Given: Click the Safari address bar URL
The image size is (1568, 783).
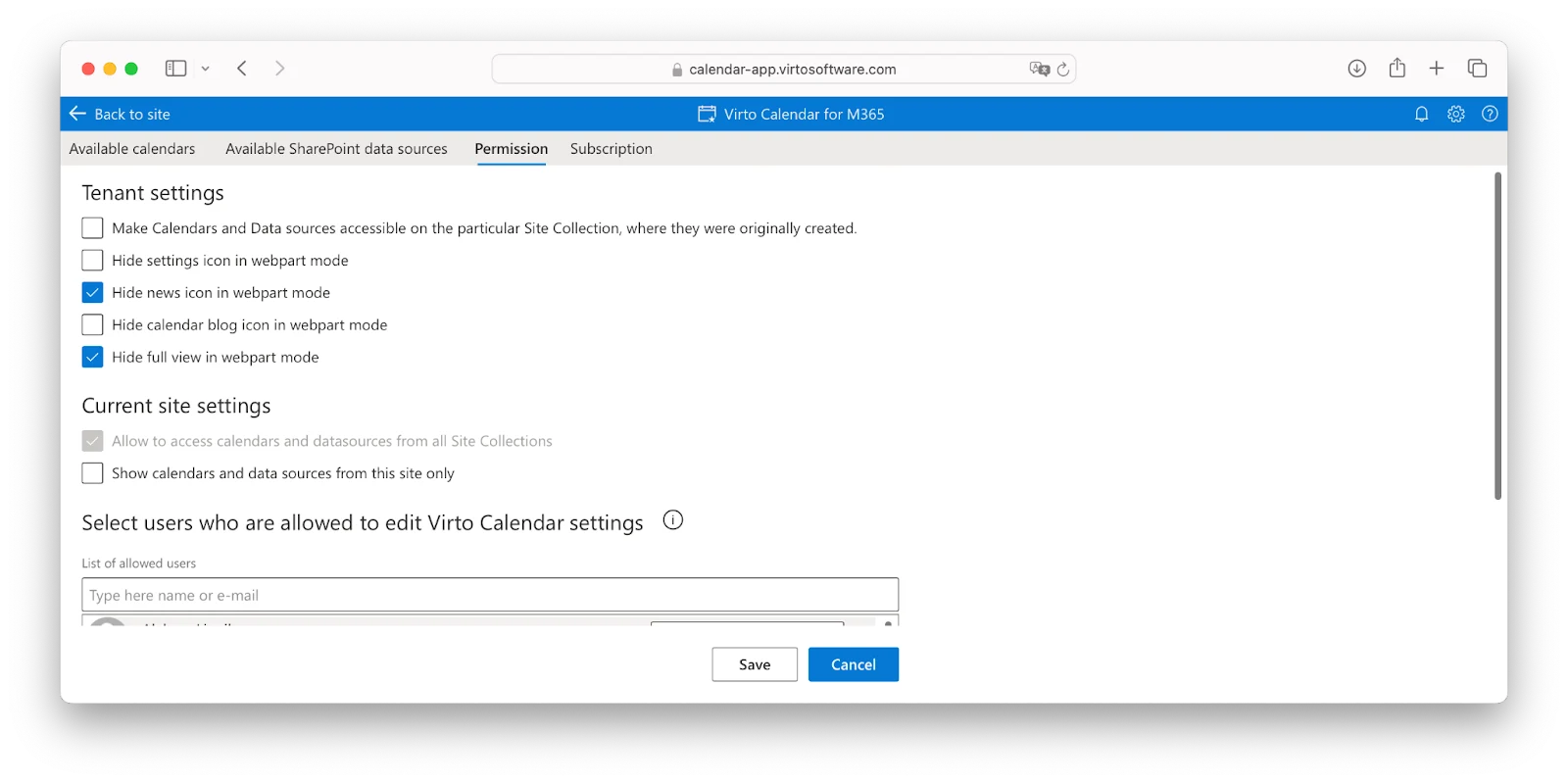Looking at the screenshot, I should click(x=792, y=70).
